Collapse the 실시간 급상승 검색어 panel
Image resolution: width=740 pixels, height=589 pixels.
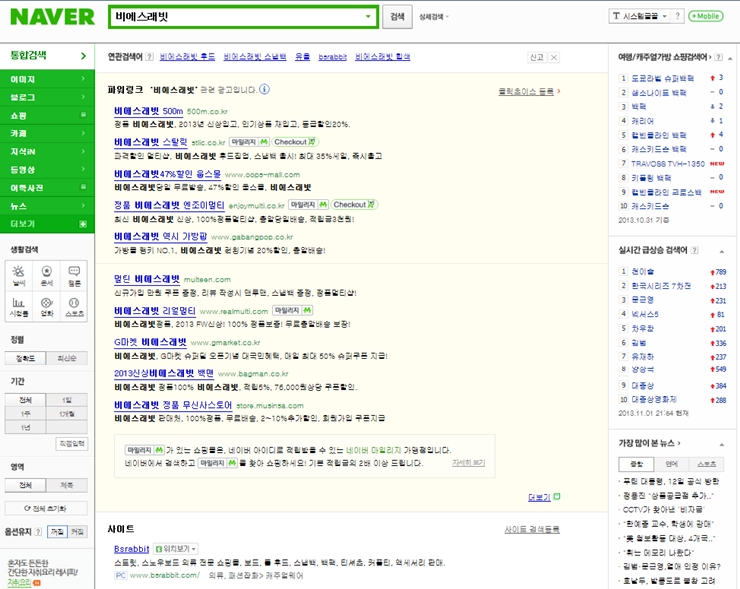722,252
